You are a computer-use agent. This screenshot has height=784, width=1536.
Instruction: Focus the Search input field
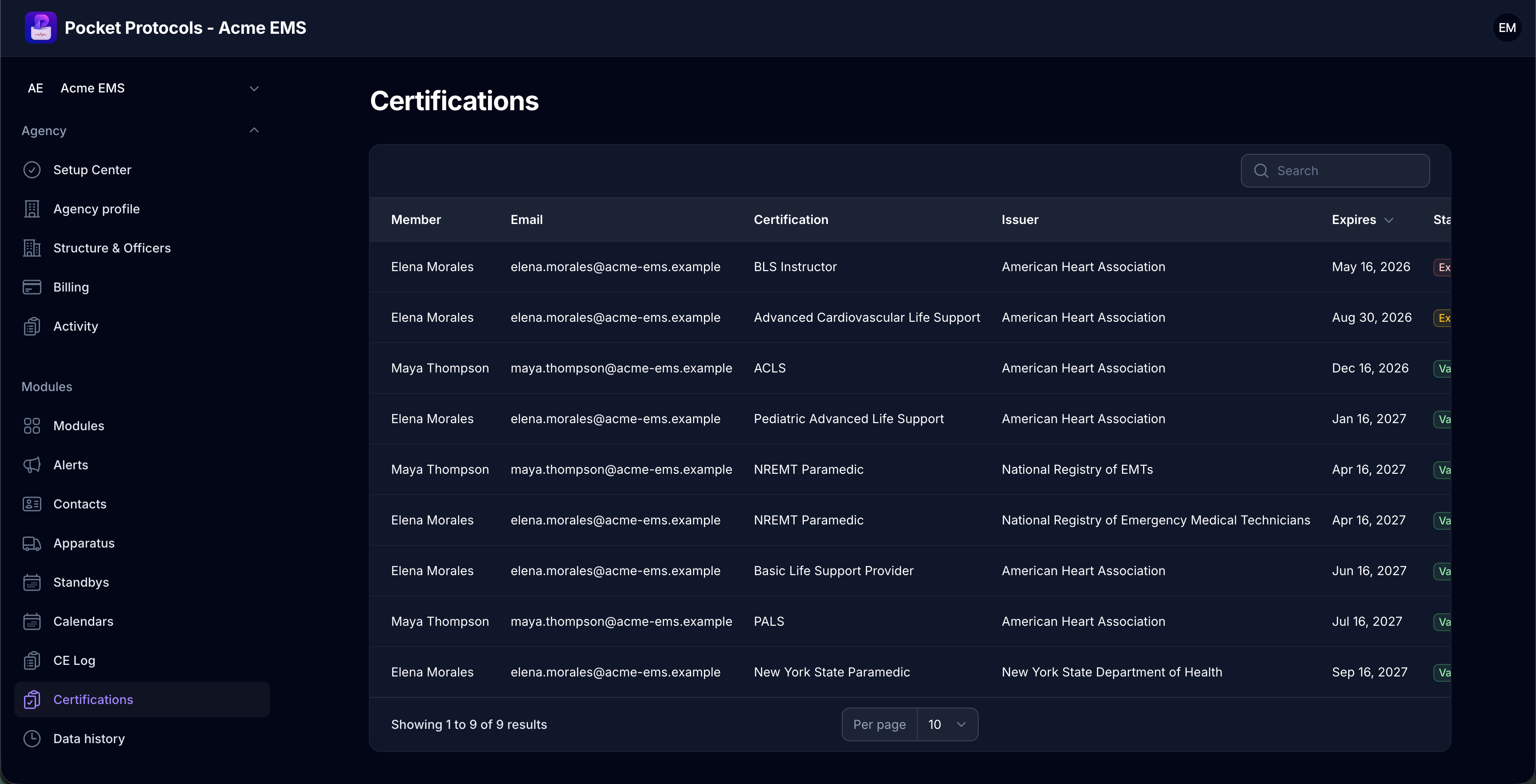[x=1335, y=171]
